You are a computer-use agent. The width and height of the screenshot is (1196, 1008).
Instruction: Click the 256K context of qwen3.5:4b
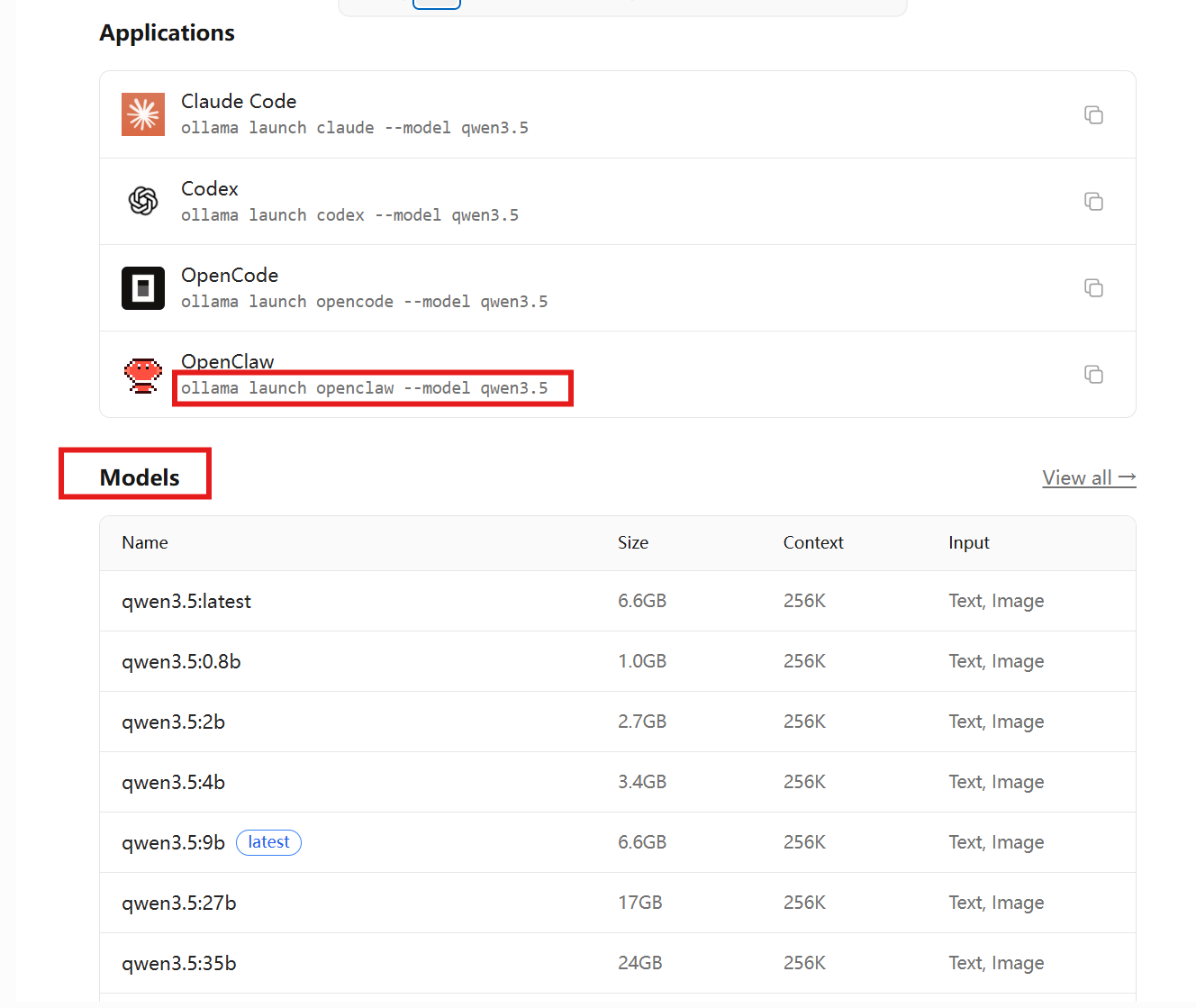click(804, 782)
